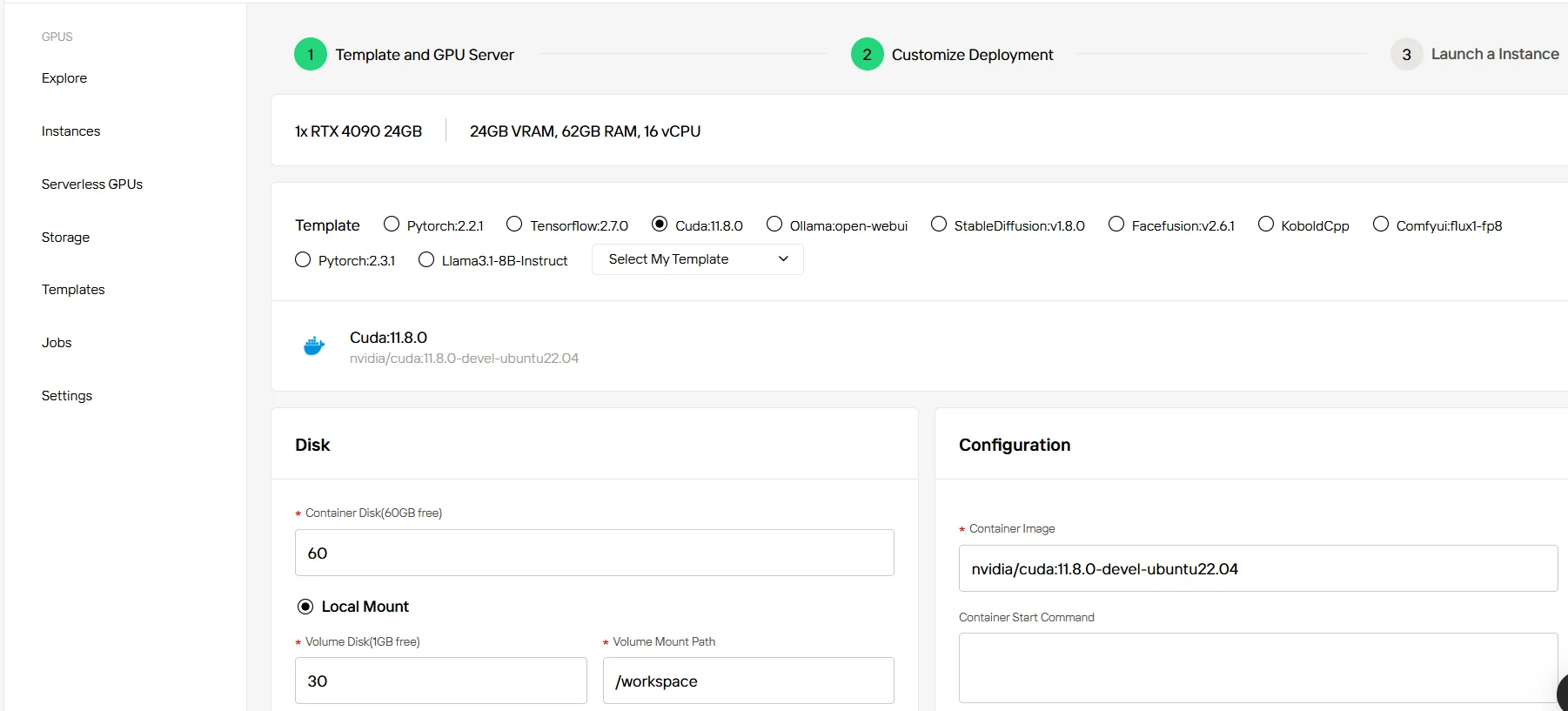
Task: Click the Container Start Command text area
Action: pos(1258,667)
